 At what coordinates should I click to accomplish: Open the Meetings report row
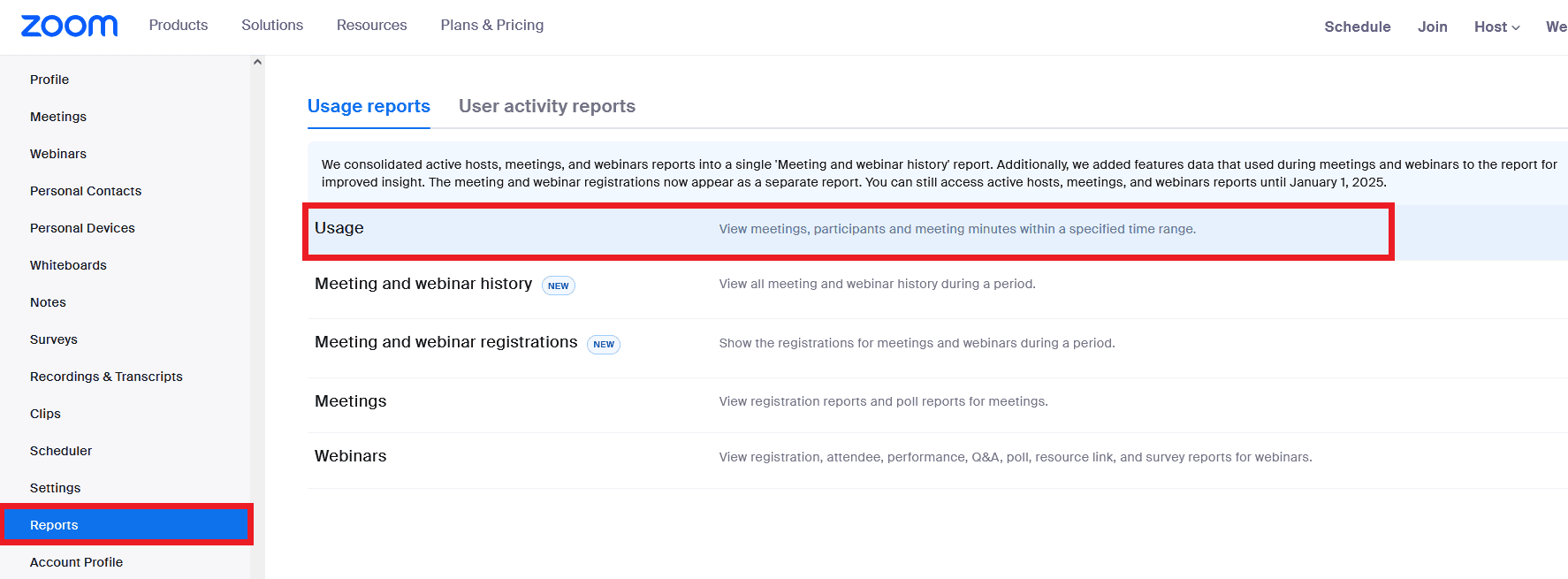tap(351, 401)
